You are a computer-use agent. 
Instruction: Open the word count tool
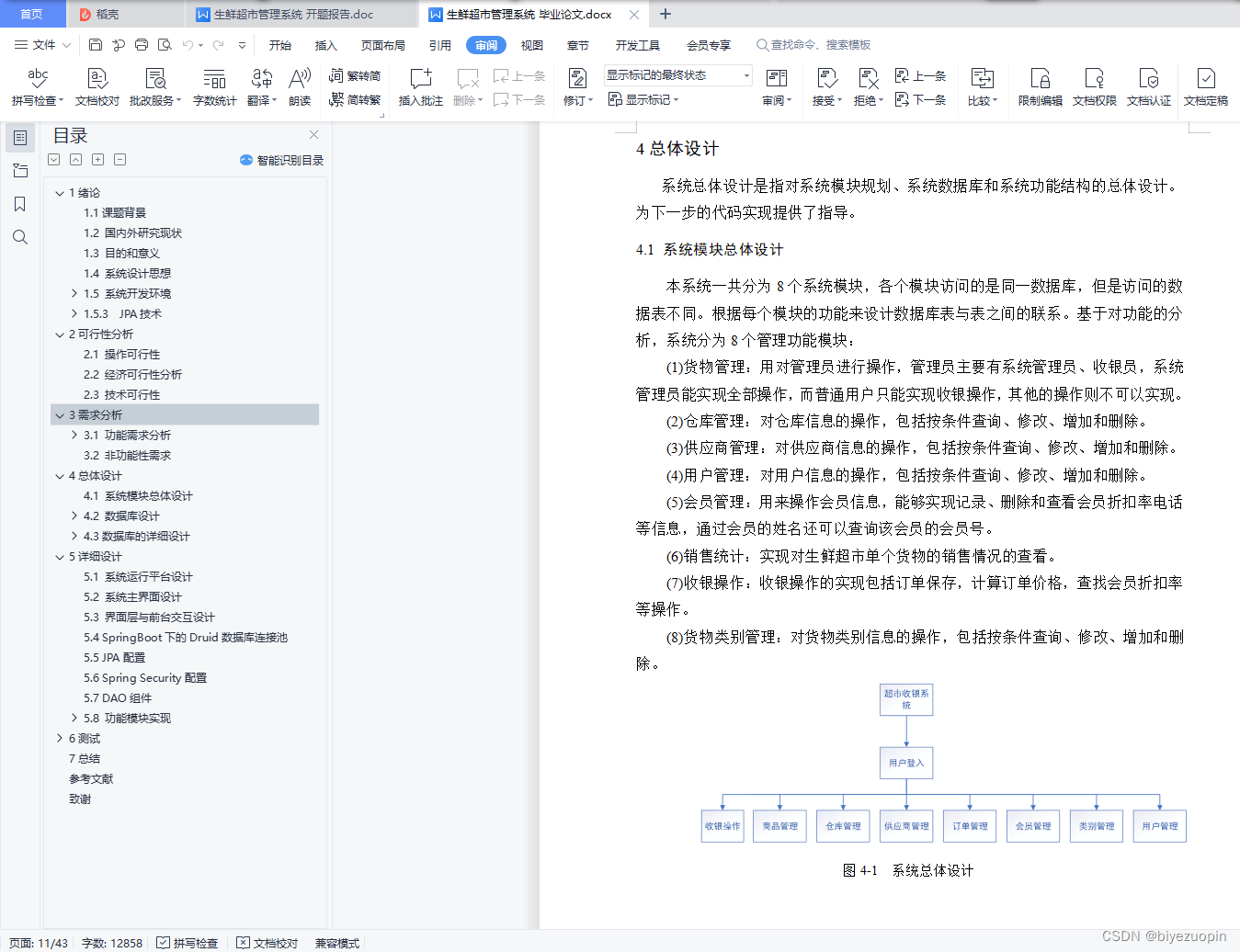[214, 87]
